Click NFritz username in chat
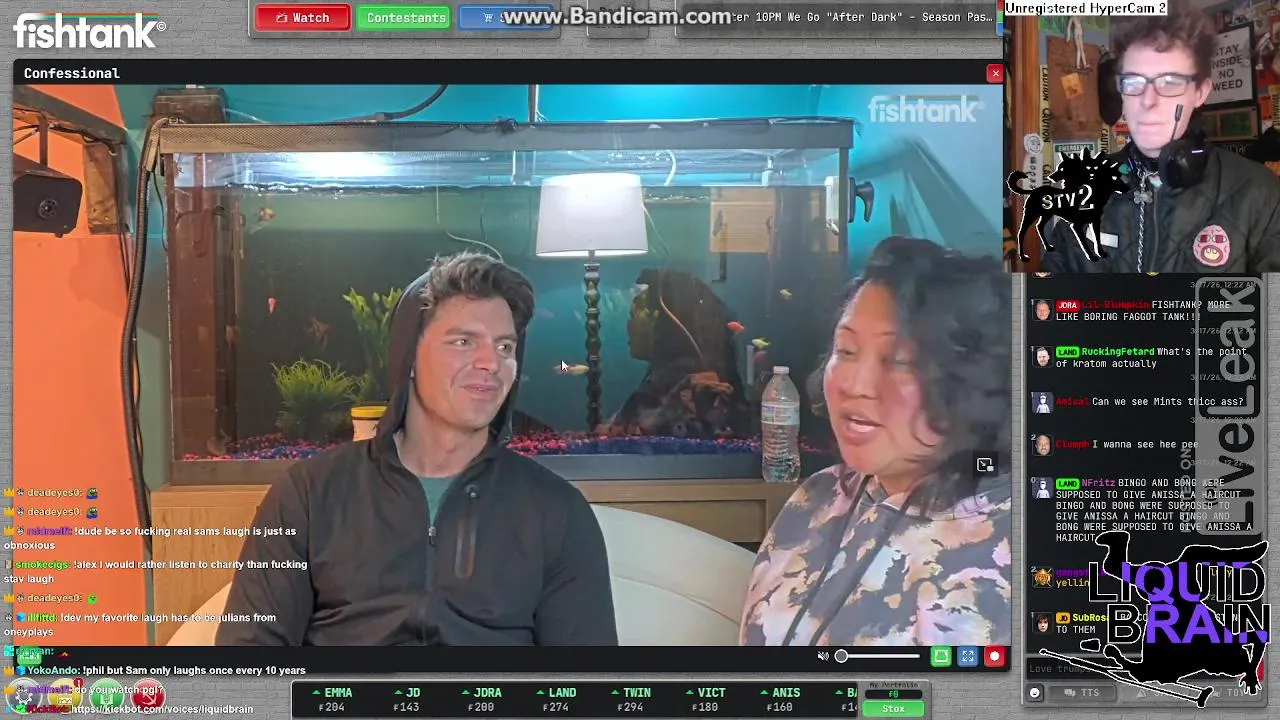This screenshot has height=720, width=1280. coord(1098,483)
